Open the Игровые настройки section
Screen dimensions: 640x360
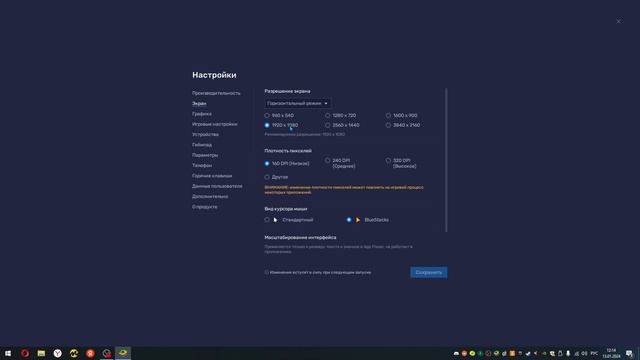214,124
